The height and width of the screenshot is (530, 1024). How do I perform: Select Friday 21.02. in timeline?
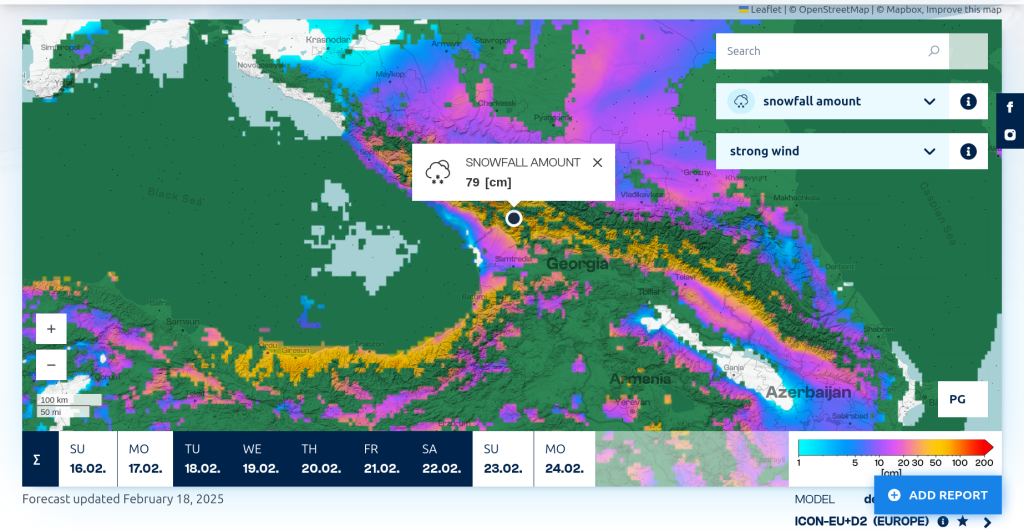tap(381, 459)
